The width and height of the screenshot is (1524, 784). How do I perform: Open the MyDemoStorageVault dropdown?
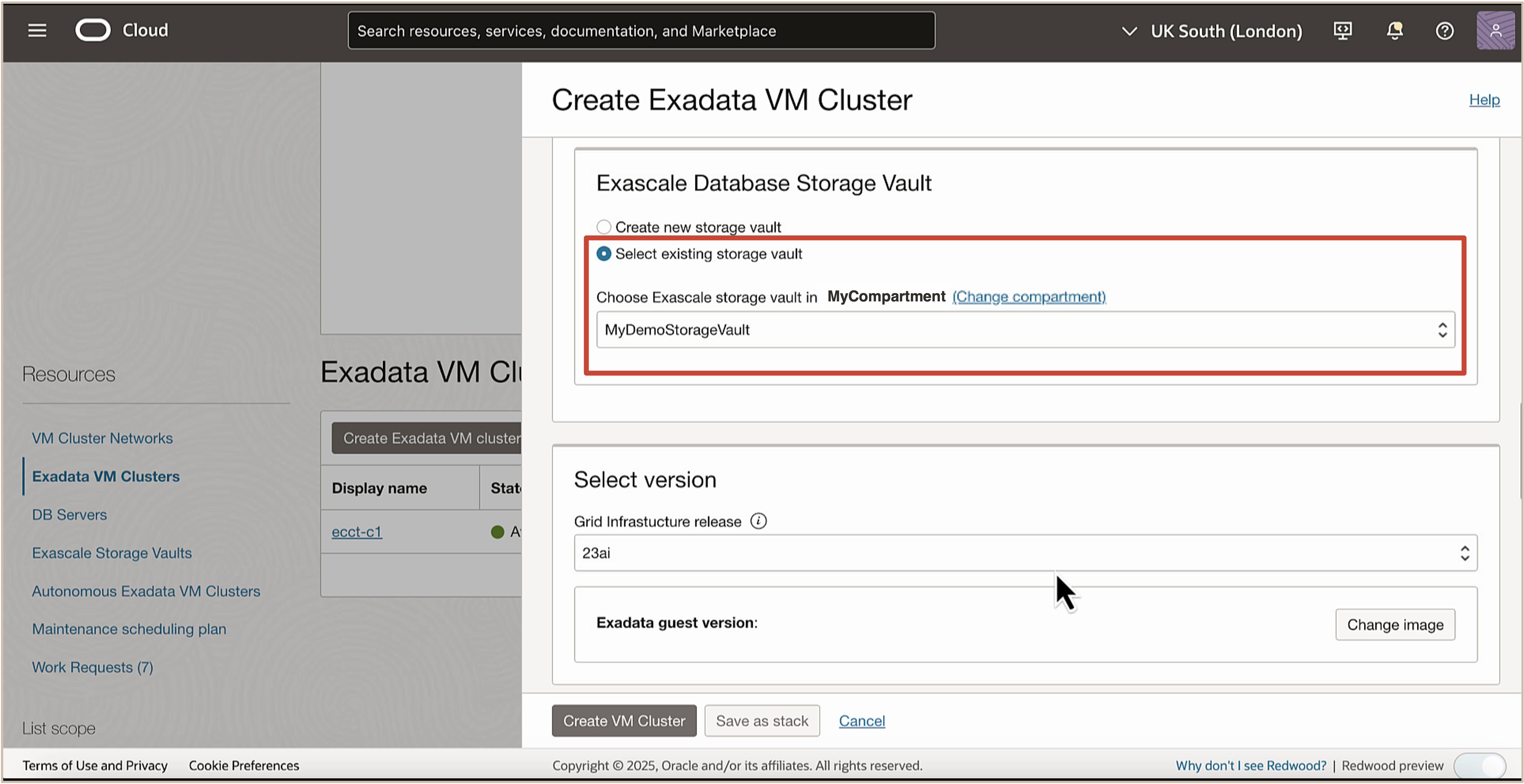[x=1025, y=330]
